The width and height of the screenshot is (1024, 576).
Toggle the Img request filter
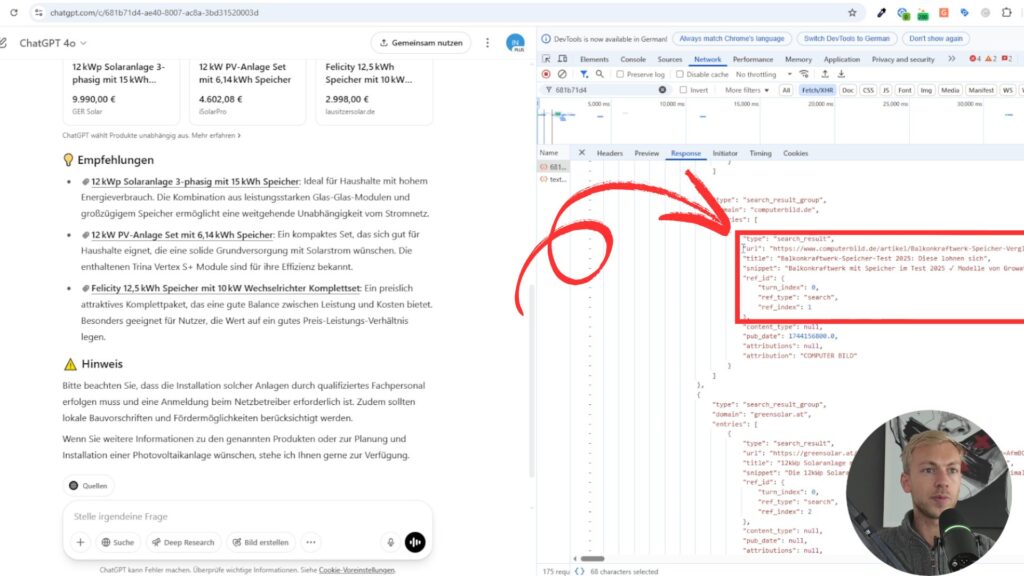click(x=926, y=90)
